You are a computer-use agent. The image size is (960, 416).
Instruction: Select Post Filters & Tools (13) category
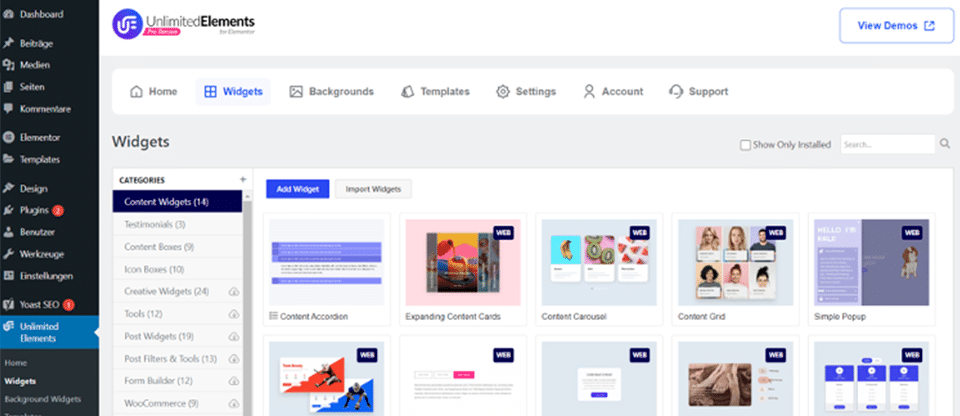[x=178, y=358]
